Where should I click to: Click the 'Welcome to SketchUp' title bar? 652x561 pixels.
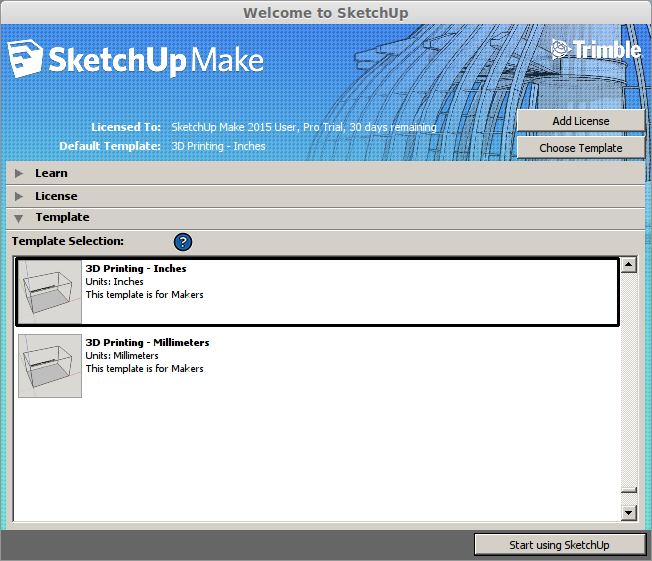326,13
